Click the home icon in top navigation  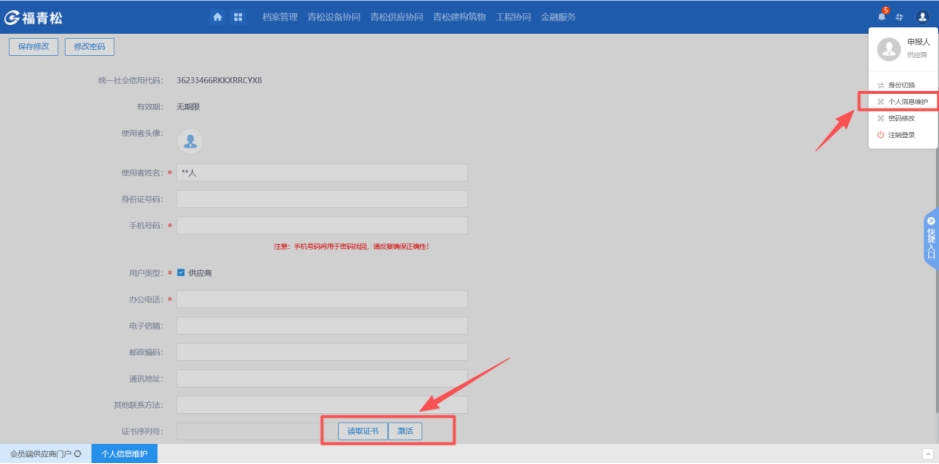pos(217,17)
